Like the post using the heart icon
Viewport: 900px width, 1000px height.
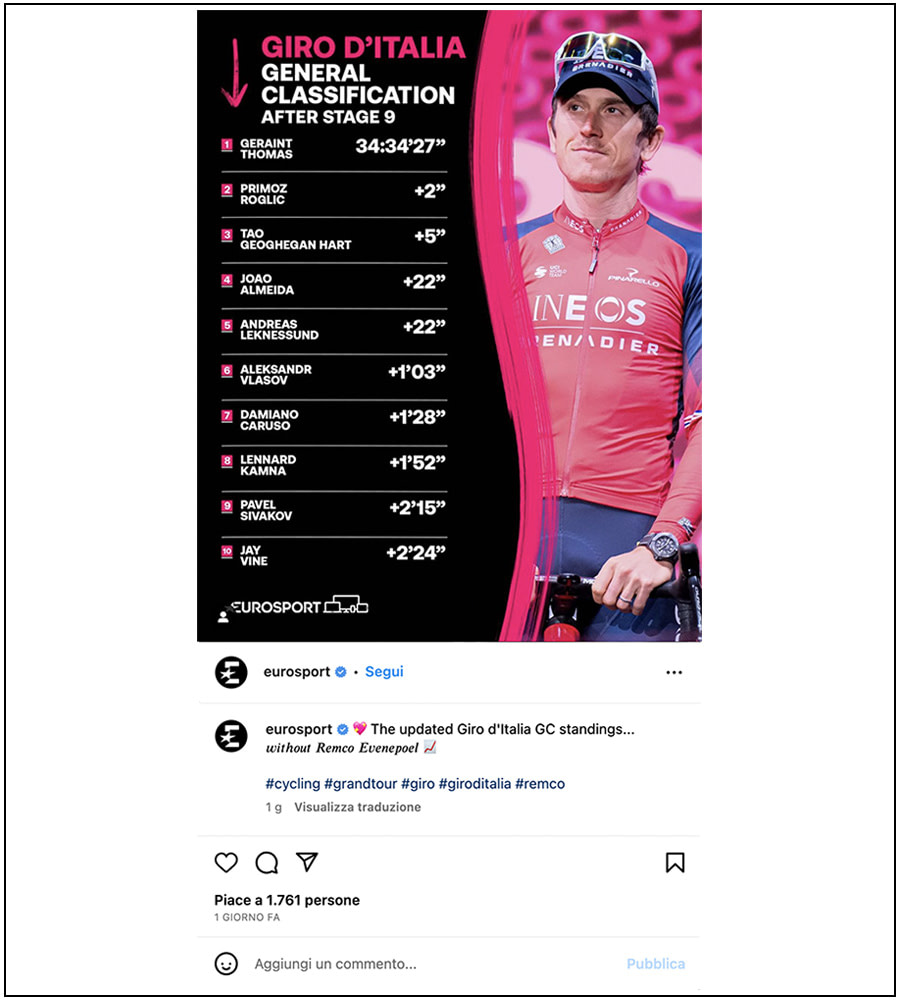coord(226,862)
